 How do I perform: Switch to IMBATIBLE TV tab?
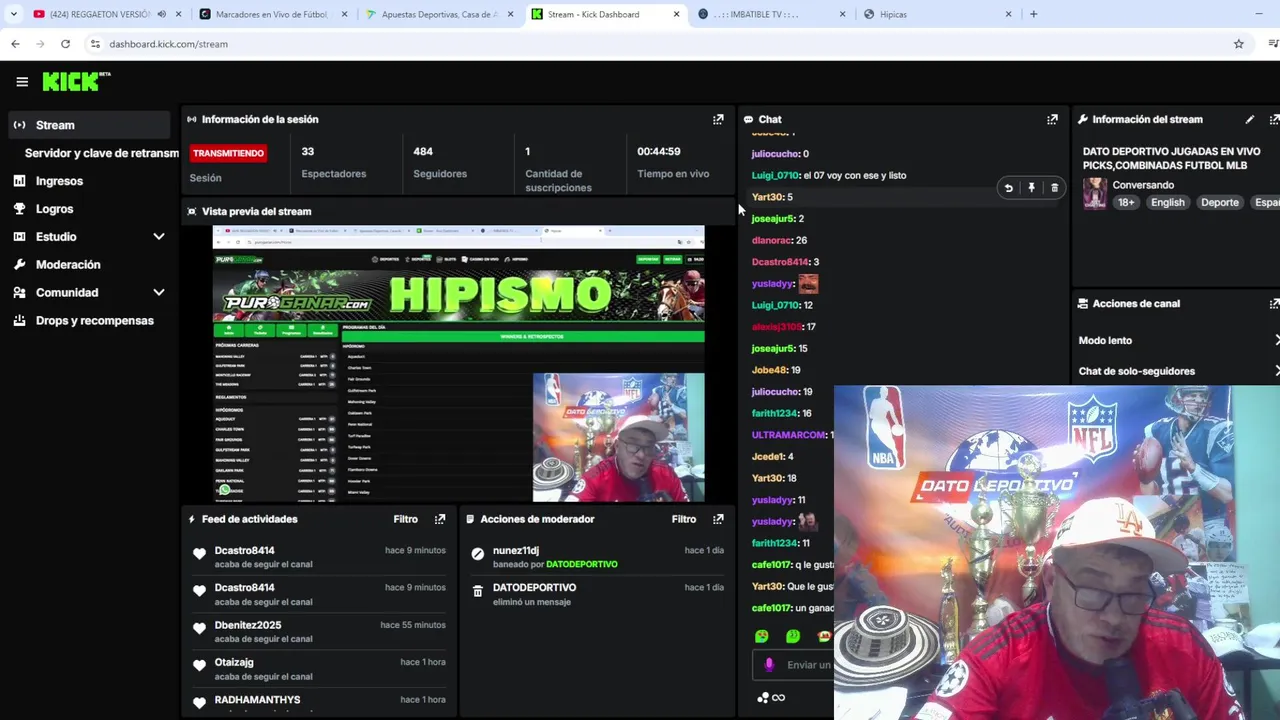point(772,14)
